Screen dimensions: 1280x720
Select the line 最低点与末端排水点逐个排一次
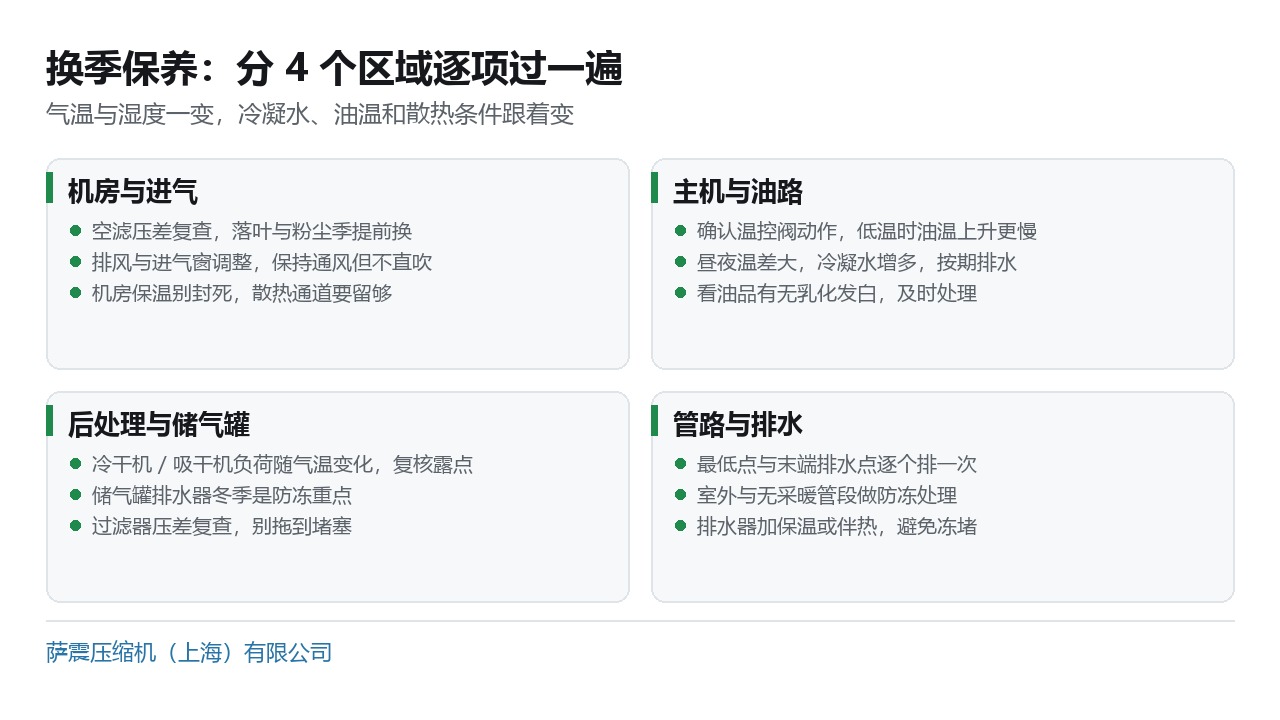[837, 464]
